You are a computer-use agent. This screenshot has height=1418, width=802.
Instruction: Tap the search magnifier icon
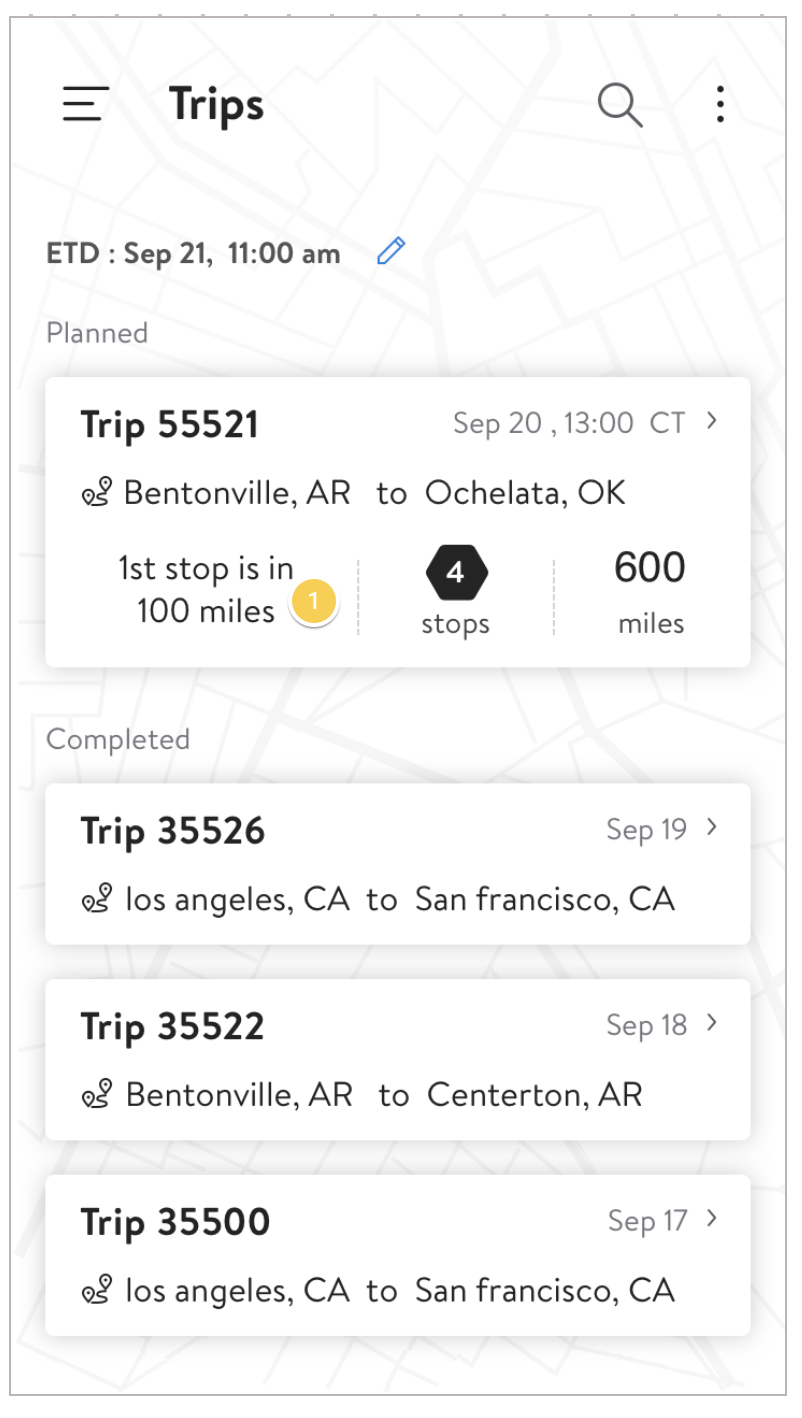point(620,104)
